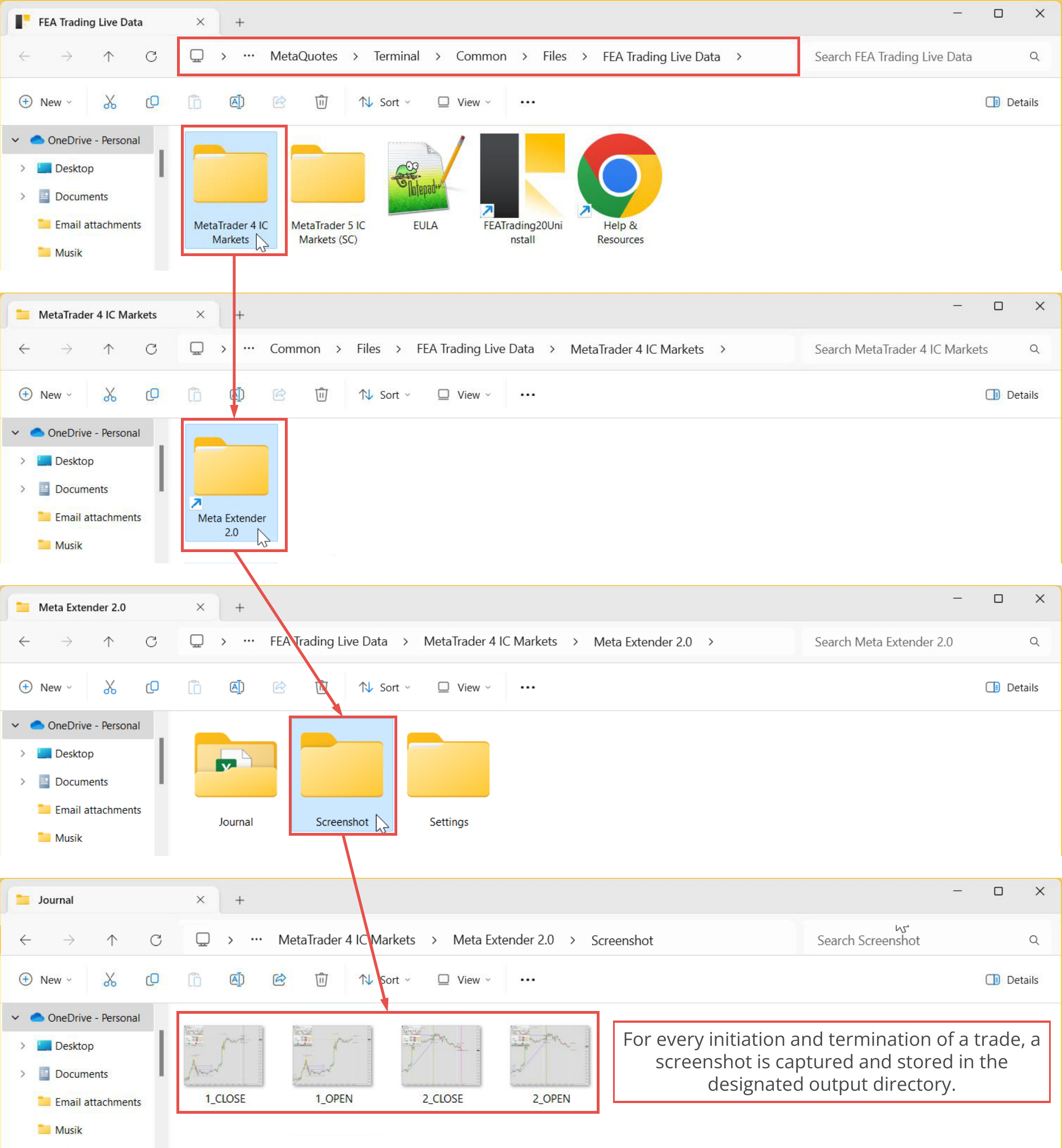Screen dimensions: 1062x1148
Task: Refresh the Meta Extender 2.0 window
Action: pyautogui.click(x=151, y=641)
